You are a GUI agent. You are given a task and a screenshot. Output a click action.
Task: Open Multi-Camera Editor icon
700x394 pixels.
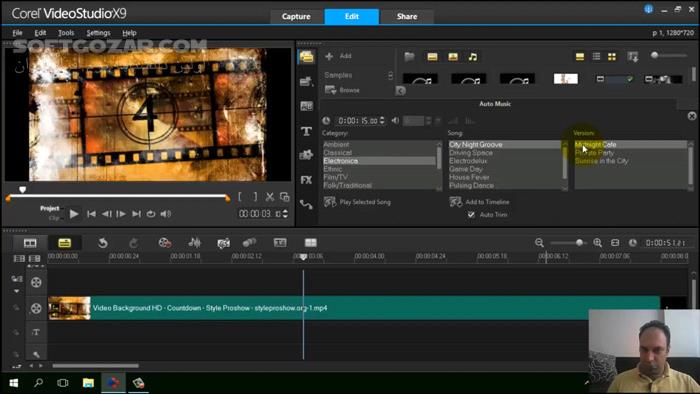point(311,243)
